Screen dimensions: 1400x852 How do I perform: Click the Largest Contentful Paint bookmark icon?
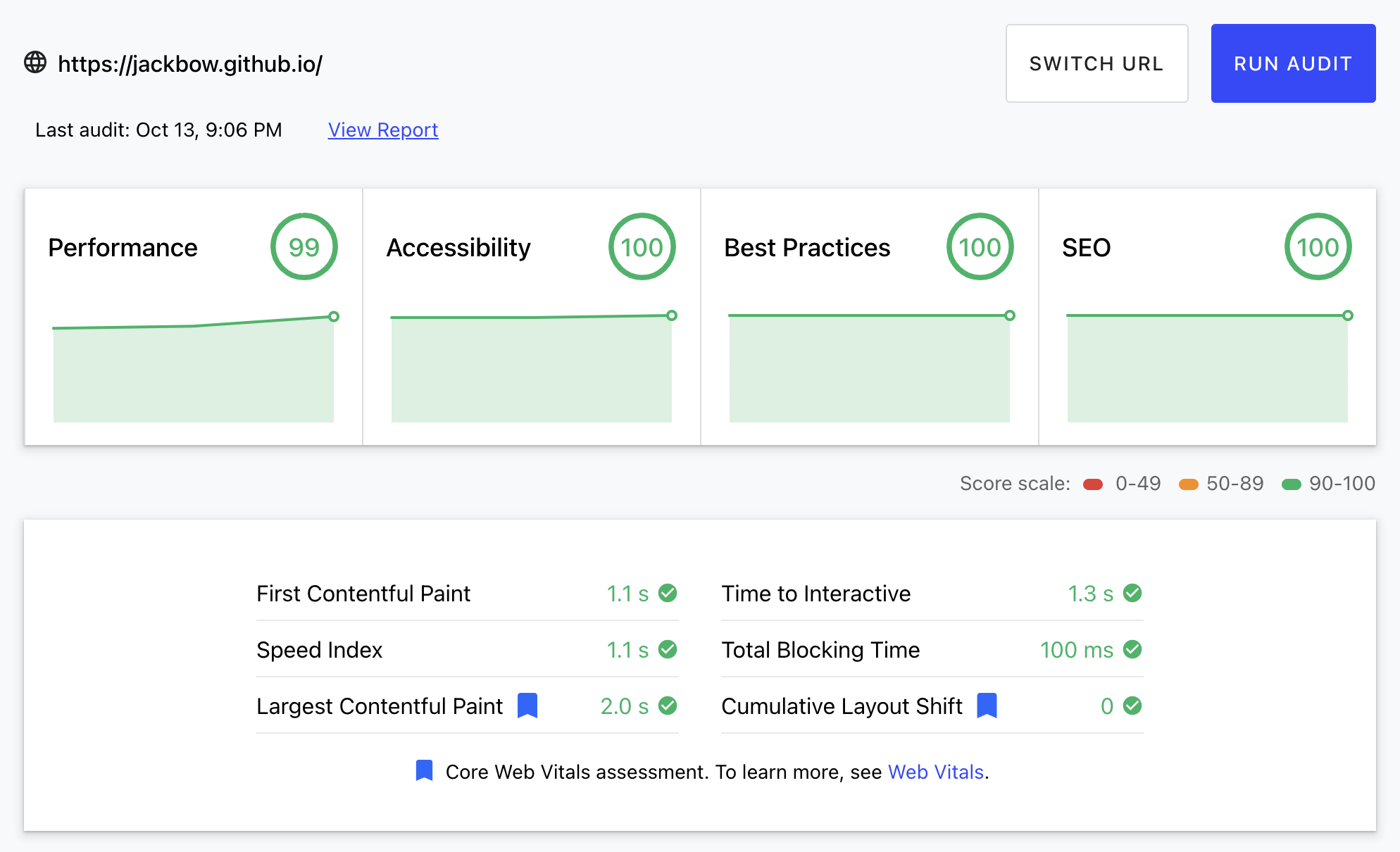[x=527, y=706]
